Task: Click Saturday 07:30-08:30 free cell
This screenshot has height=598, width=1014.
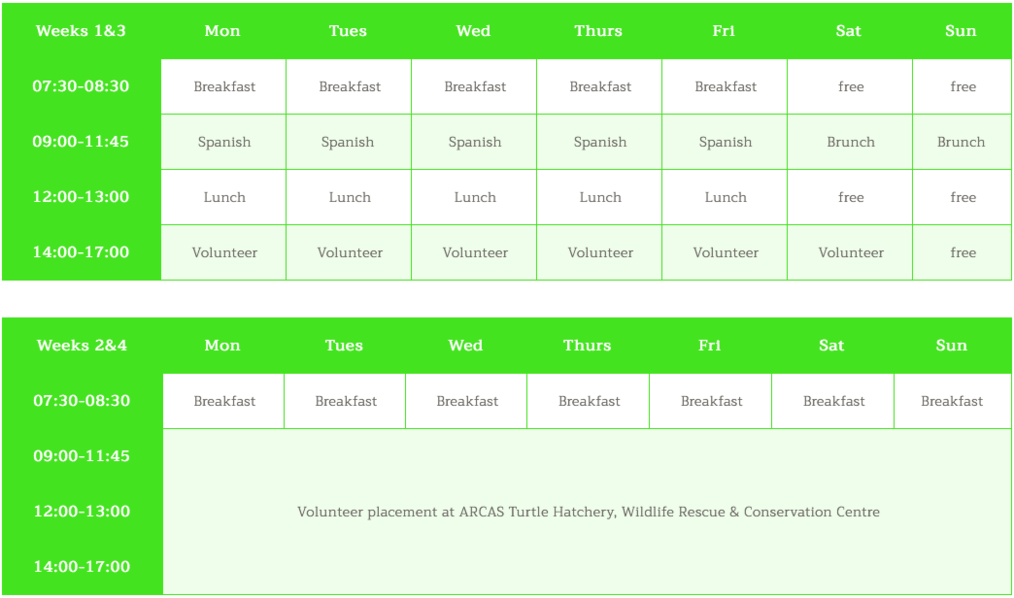Action: (x=850, y=87)
